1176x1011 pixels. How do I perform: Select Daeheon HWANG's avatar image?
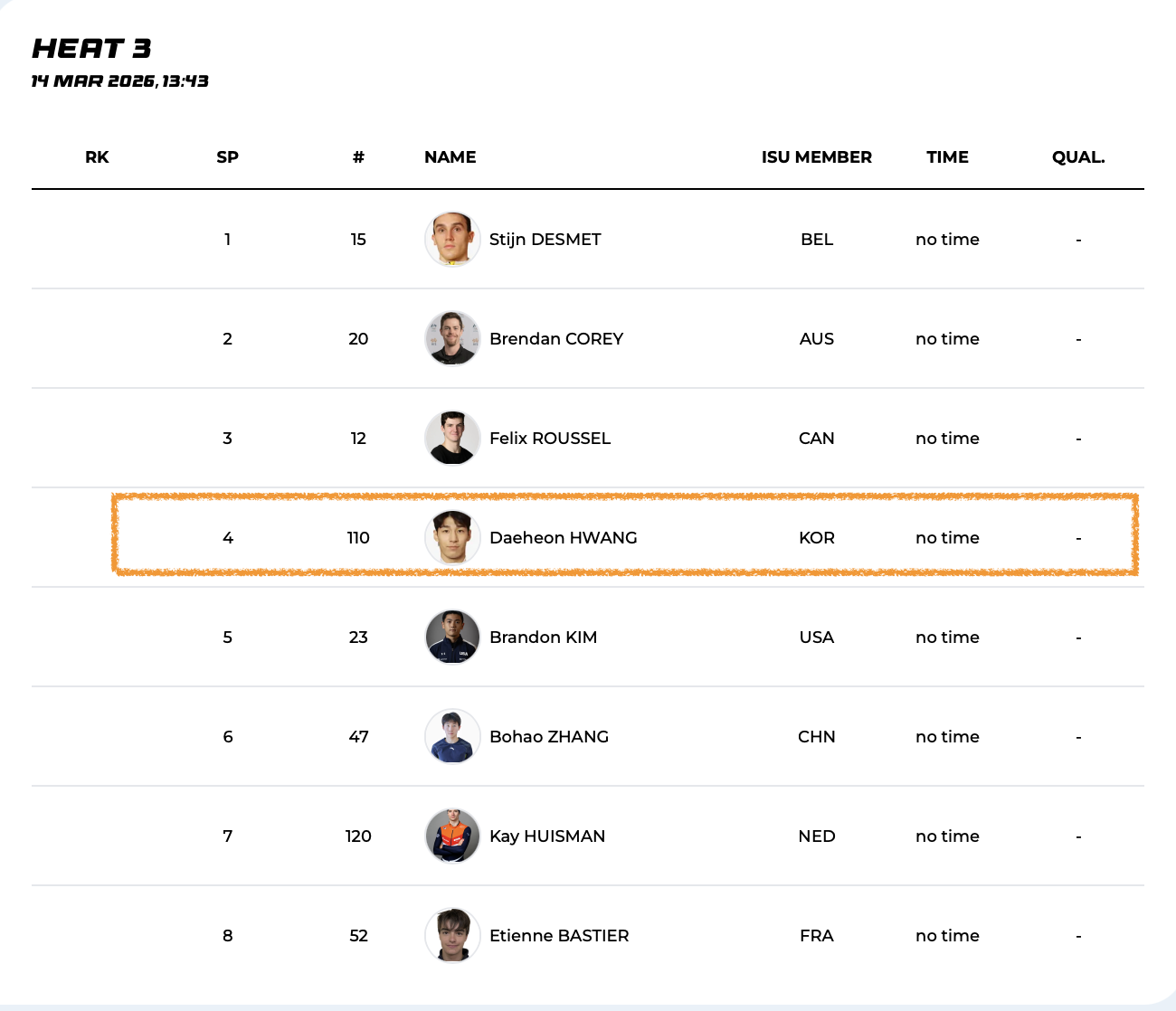452,538
